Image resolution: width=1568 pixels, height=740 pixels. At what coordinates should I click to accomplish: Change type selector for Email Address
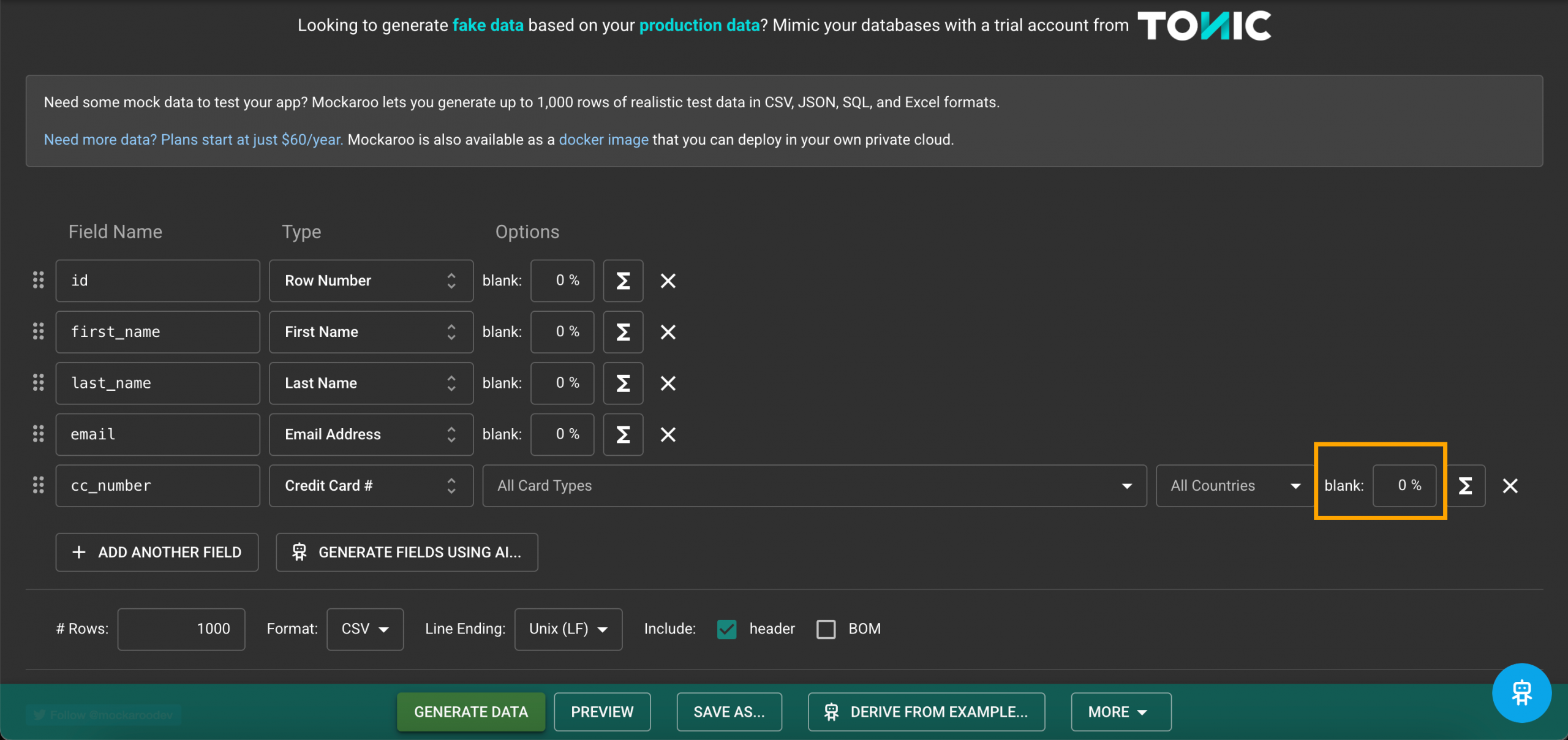coord(371,434)
